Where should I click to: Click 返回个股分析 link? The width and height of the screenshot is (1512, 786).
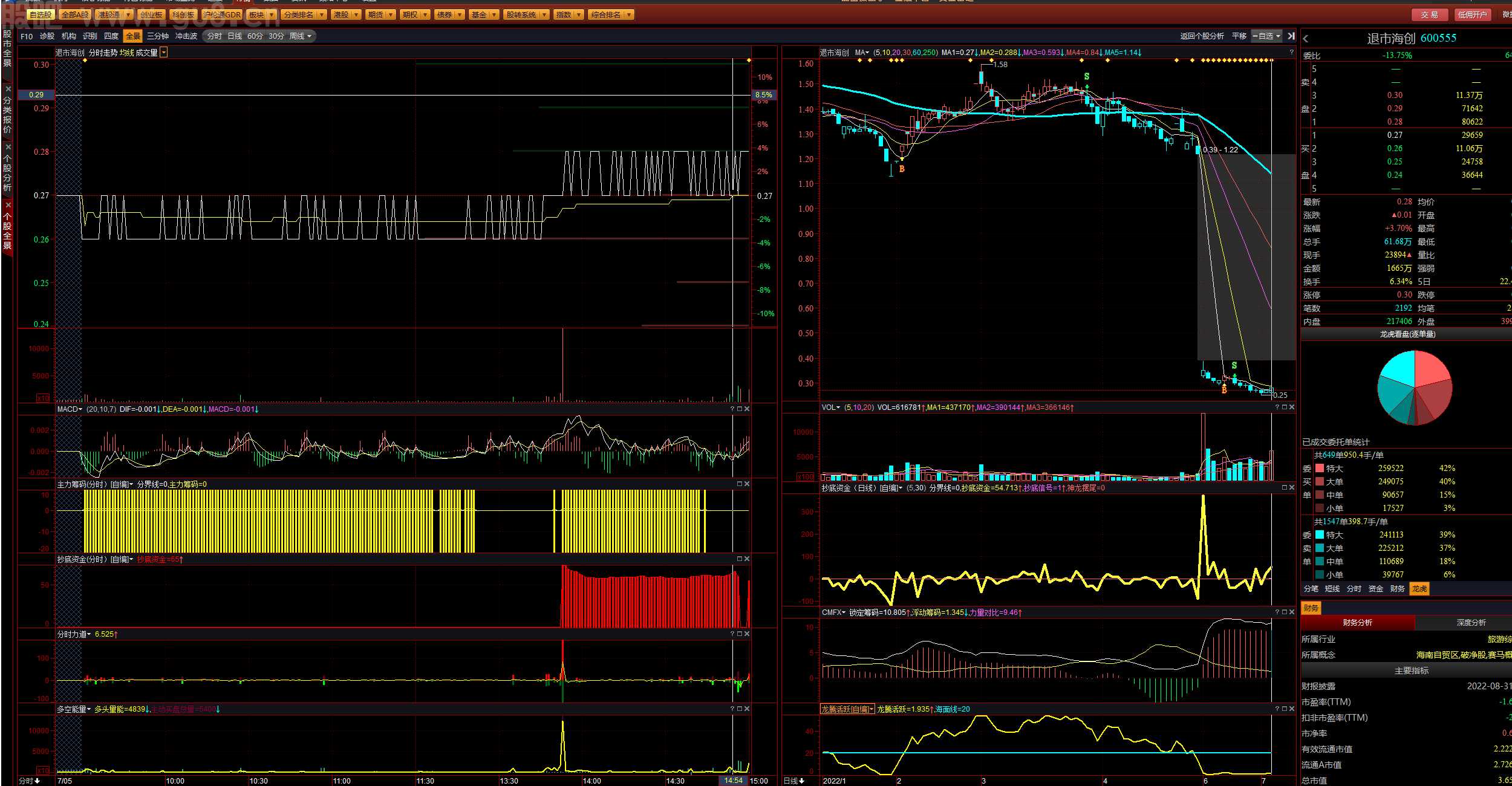(x=1202, y=36)
